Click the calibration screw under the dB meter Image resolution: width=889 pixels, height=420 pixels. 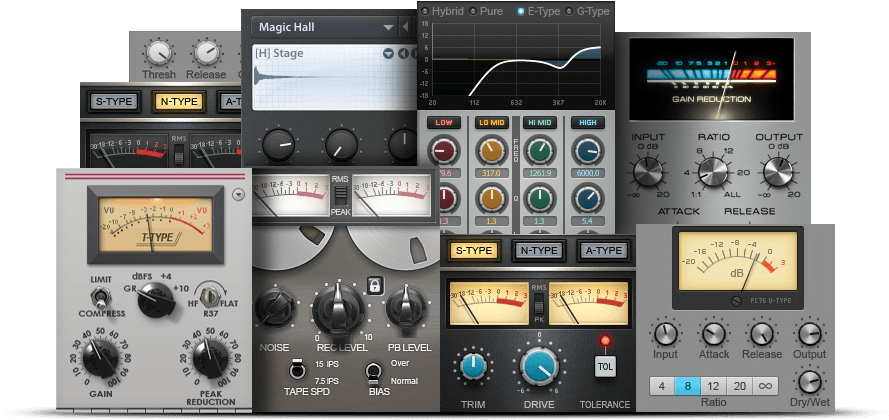(x=736, y=299)
